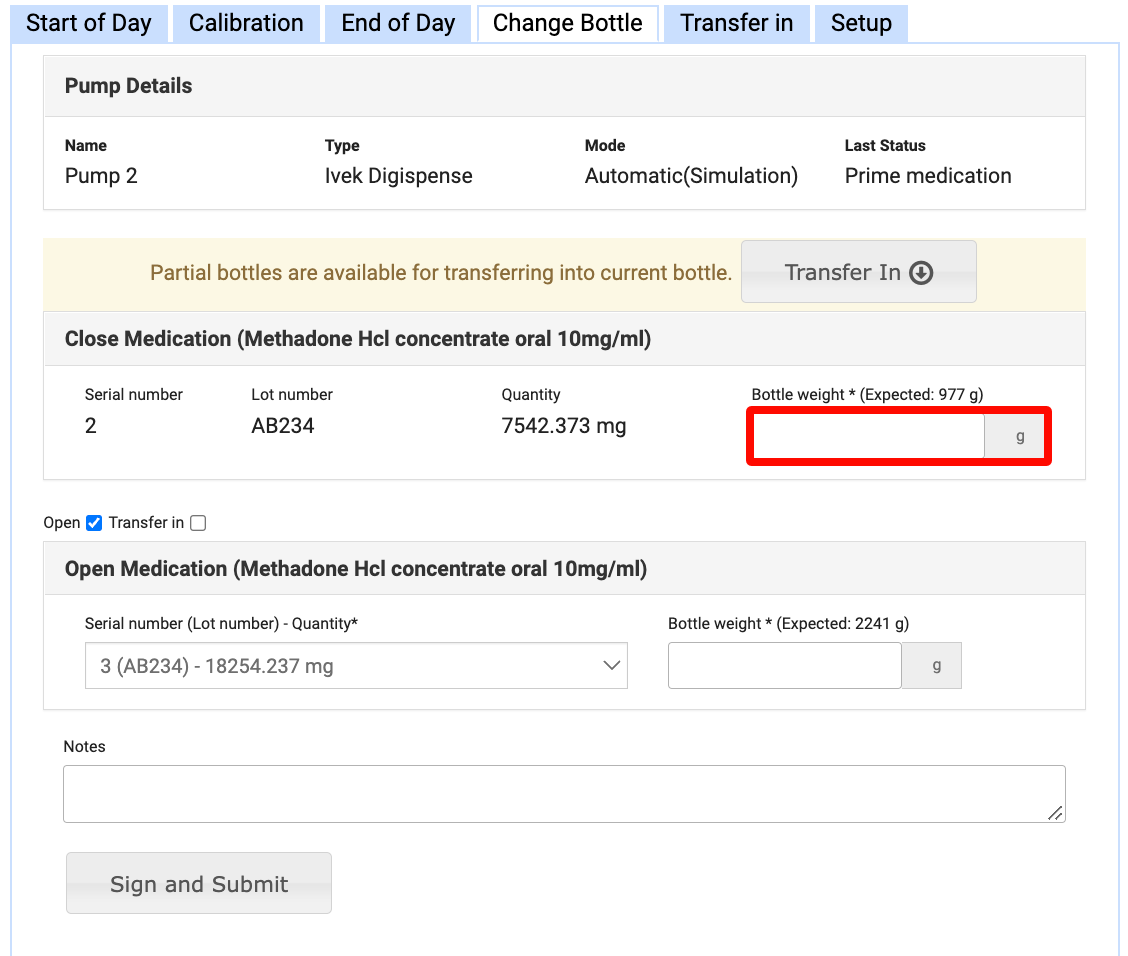The height and width of the screenshot is (956, 1128).
Task: Open the Serial number (Lot number) dropdown
Action: pyautogui.click(x=356, y=666)
